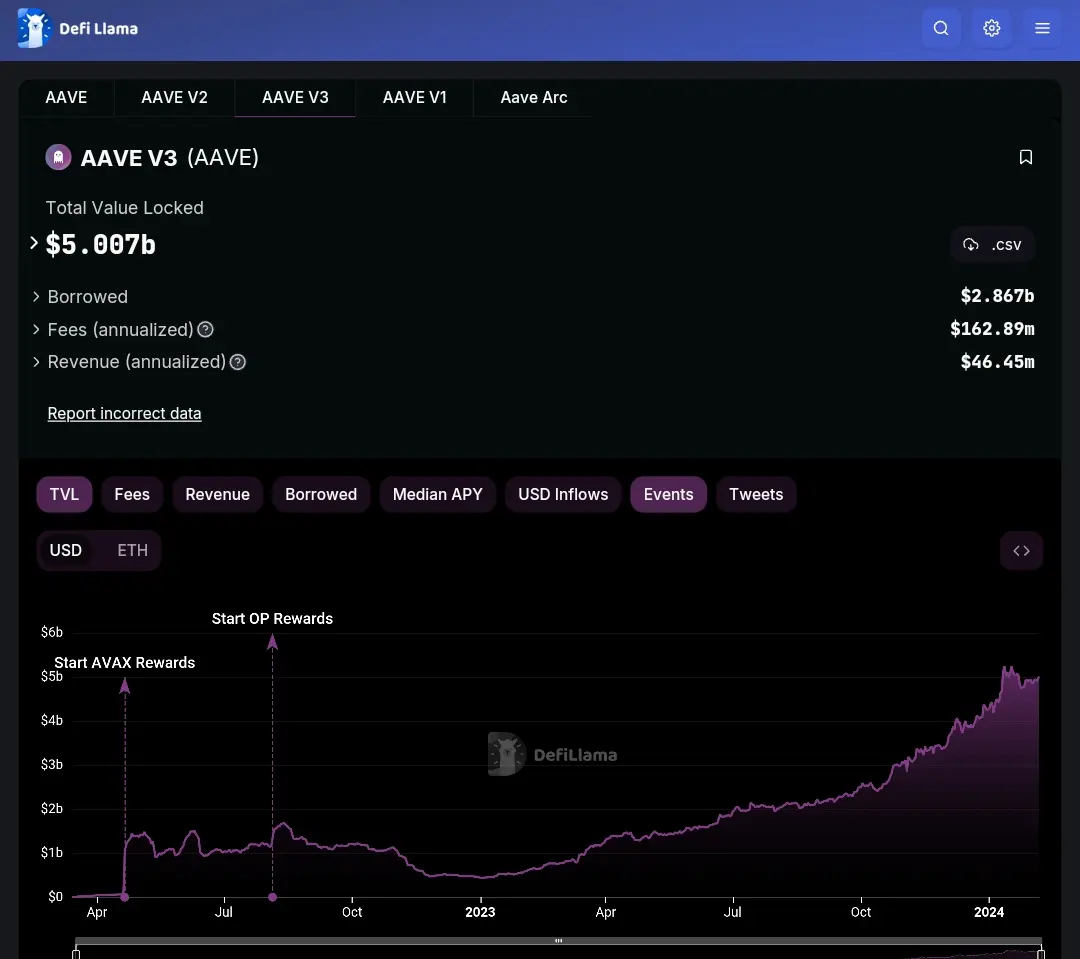Screen dimensions: 1080x959
Task: Click the AAVE V3 ghost logo
Action: 59,157
